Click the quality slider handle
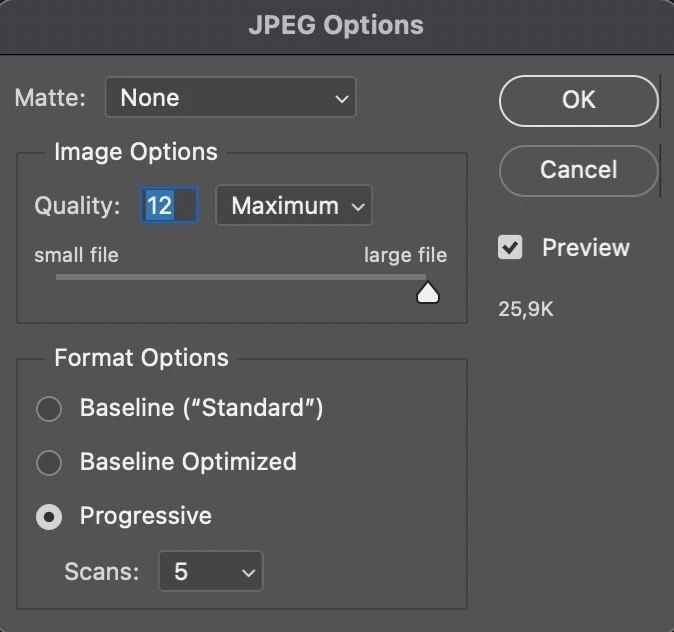Viewport: 674px width, 632px height. click(428, 293)
